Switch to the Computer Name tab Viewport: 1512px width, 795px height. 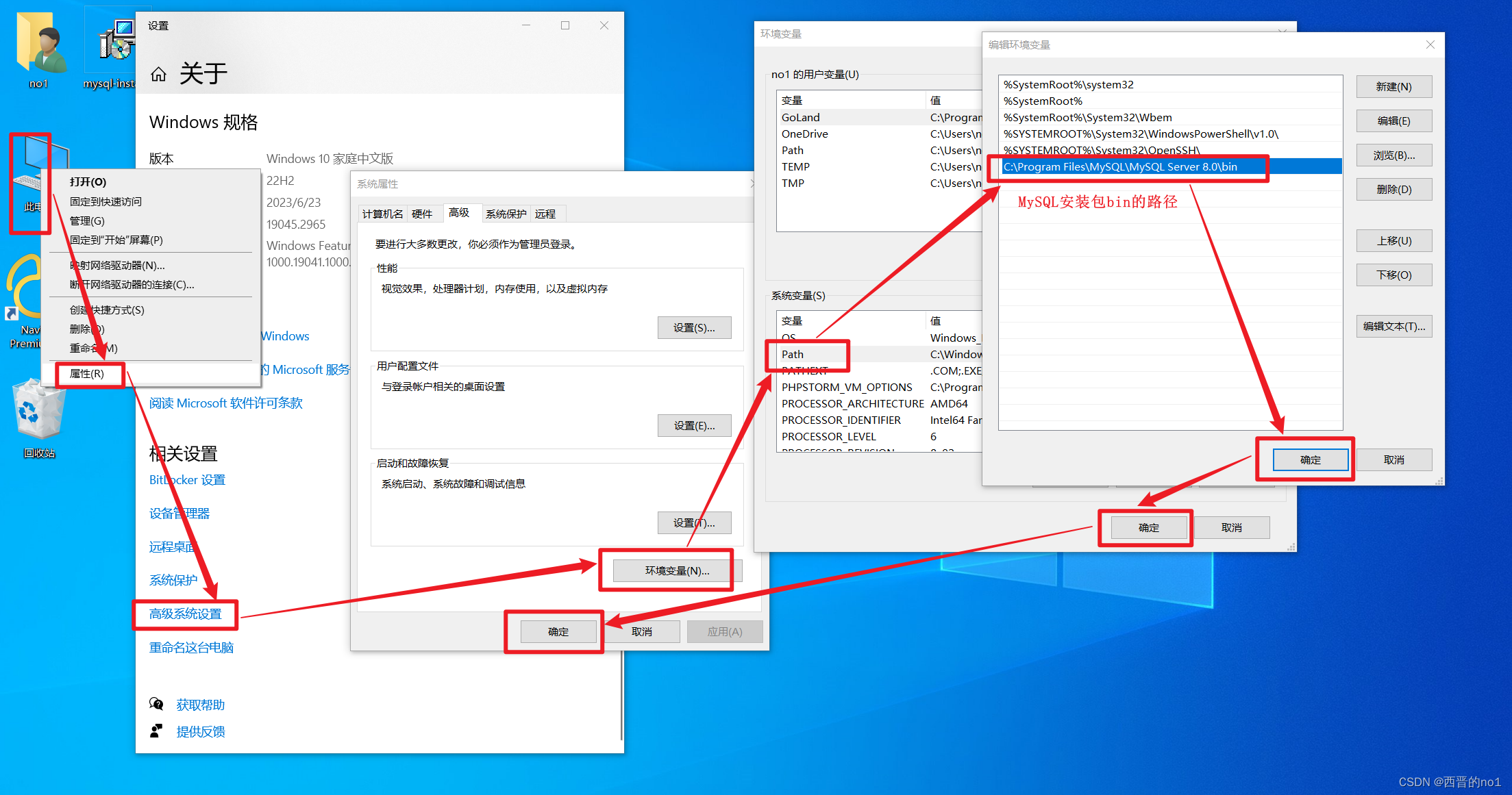382,214
